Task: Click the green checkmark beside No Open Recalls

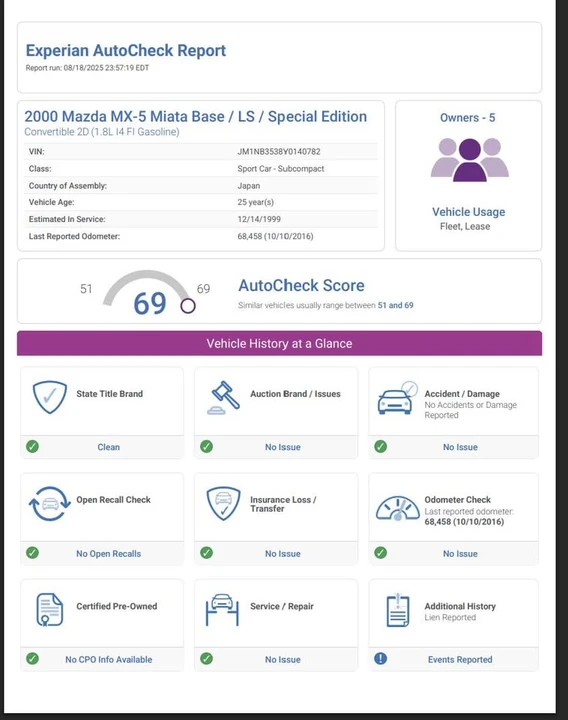Action: [x=32, y=552]
